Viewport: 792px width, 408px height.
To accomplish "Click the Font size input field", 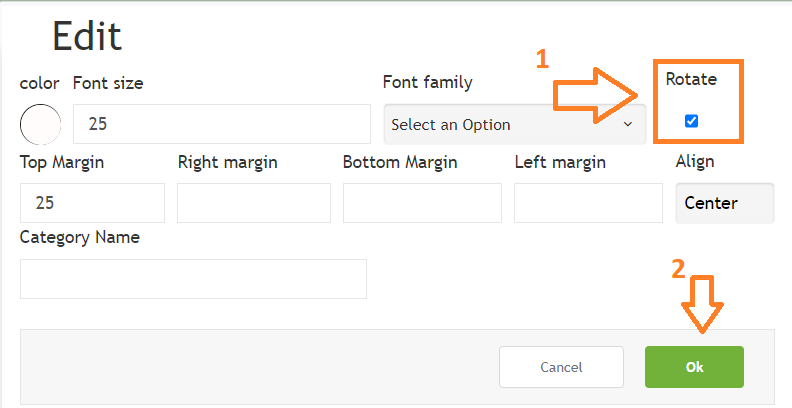I will (x=222, y=124).
